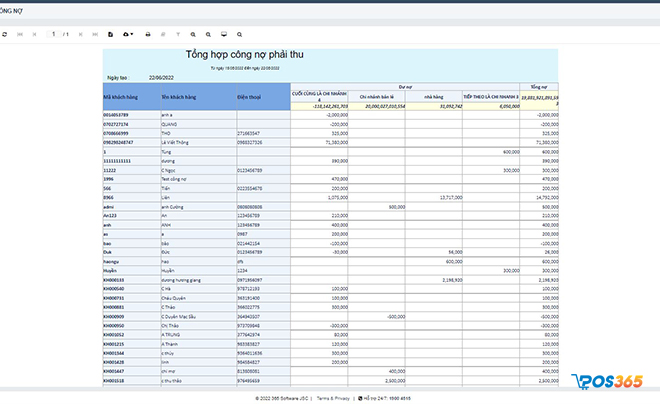Click the Chi nhánh bán lẻ header
Screen dimensions: 660x404
point(377,96)
